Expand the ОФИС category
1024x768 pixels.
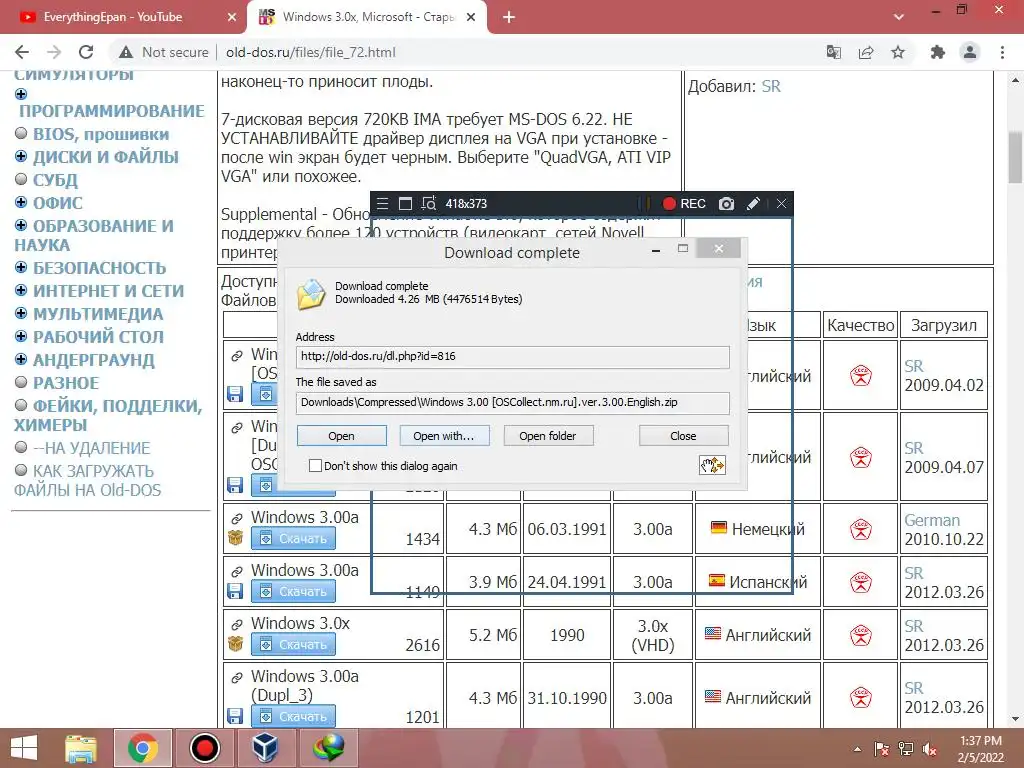[21, 202]
